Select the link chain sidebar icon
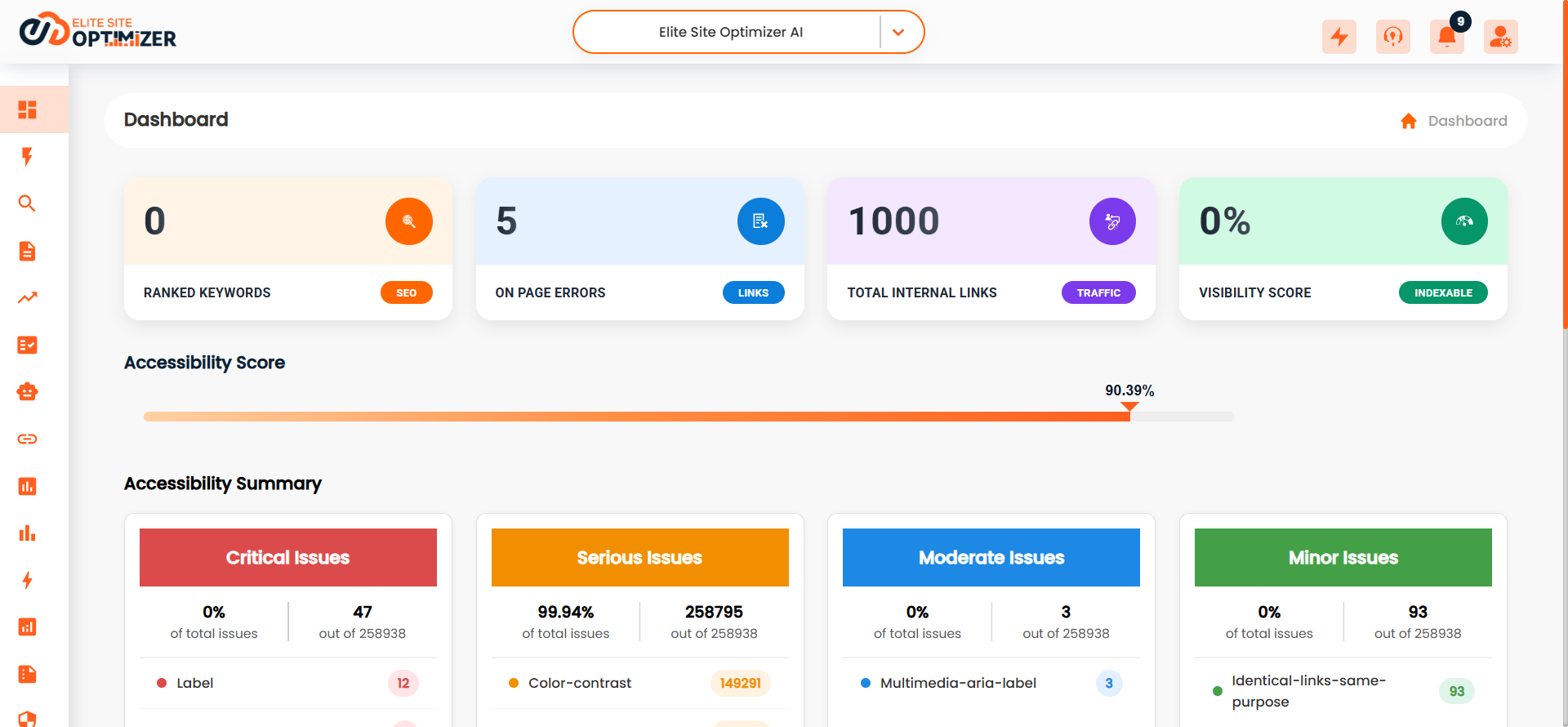This screenshot has height=727, width=1568. (27, 439)
